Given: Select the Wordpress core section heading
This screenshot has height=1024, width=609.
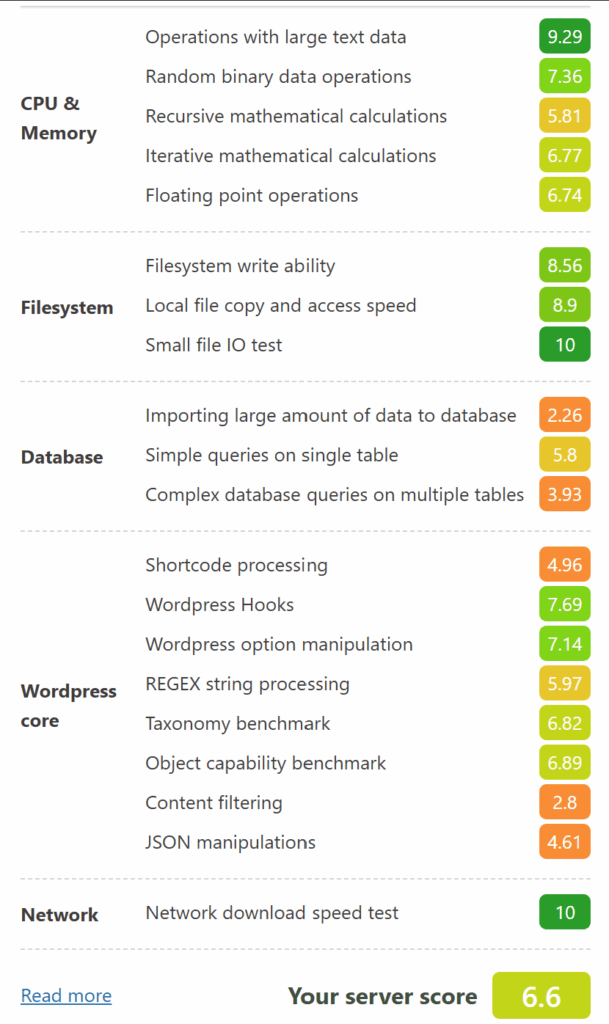Looking at the screenshot, I should 69,706.
